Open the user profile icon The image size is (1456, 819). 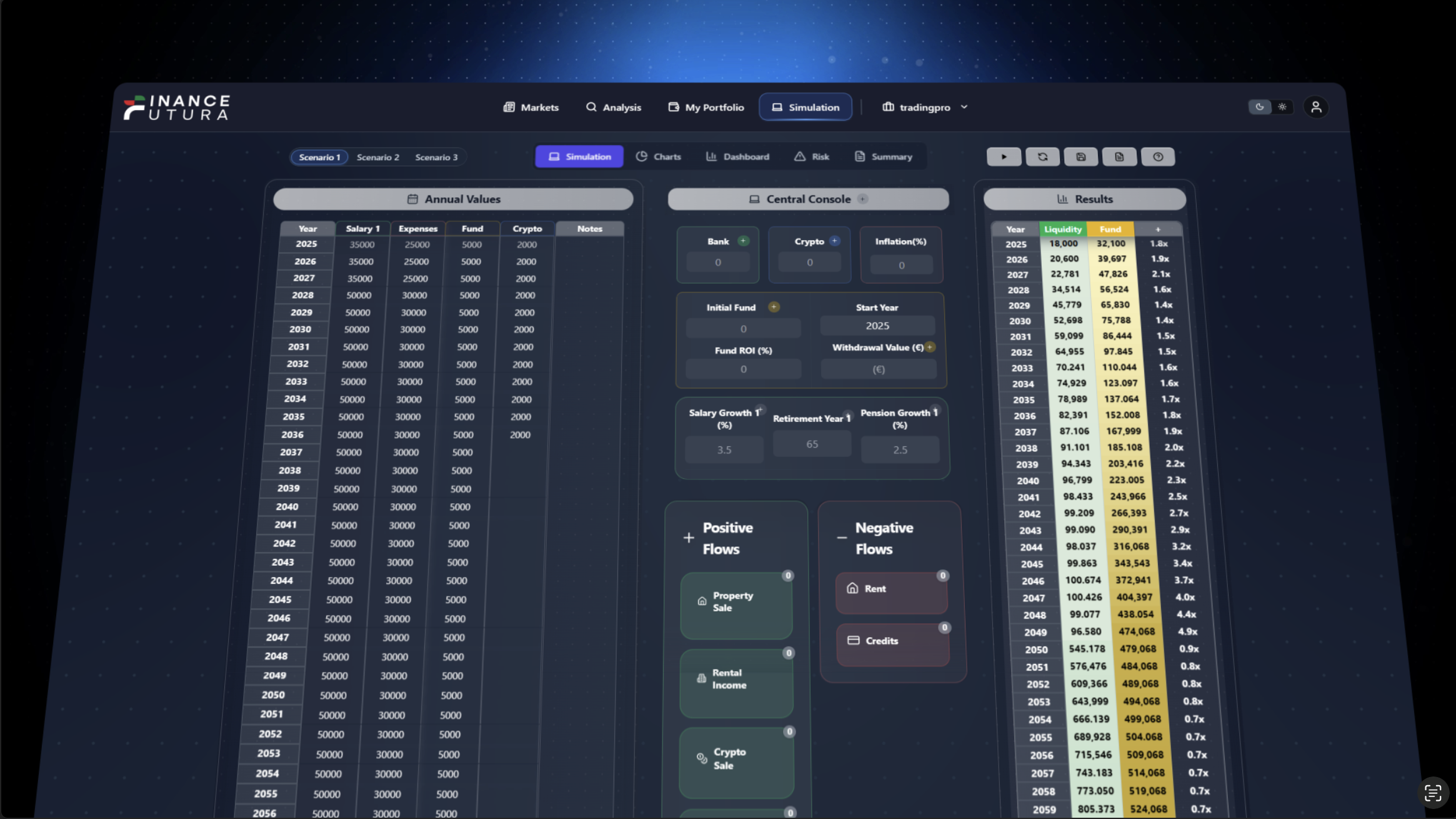[x=1315, y=107]
